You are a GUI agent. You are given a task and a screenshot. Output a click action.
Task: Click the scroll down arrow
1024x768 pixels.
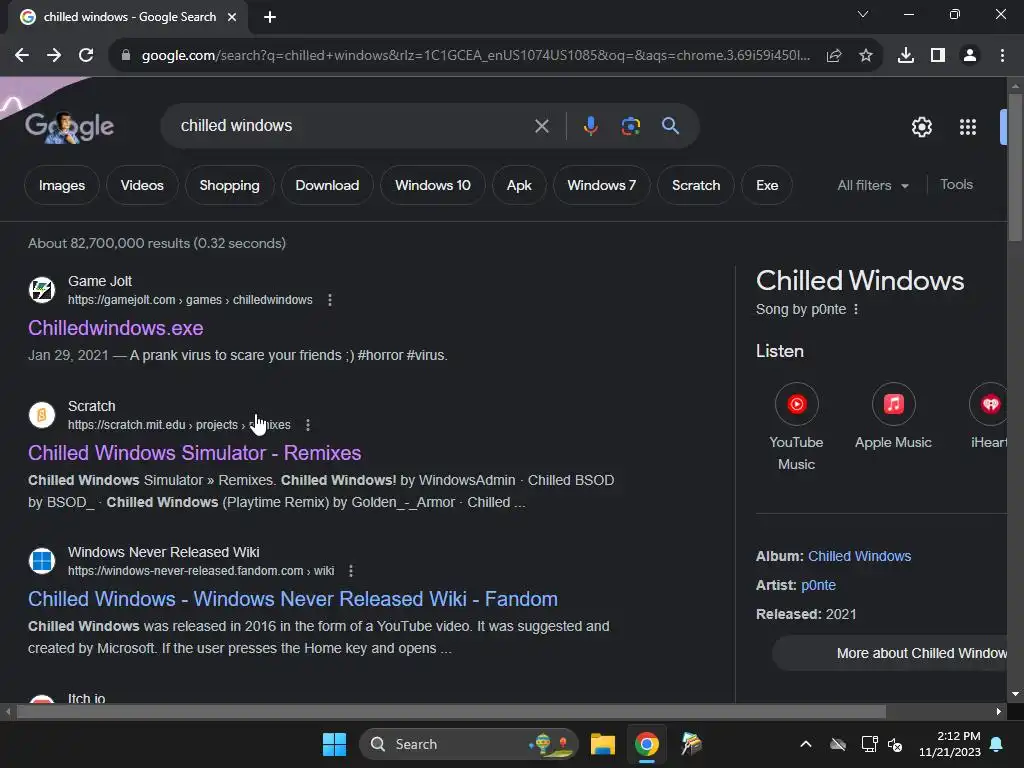pos(1016,694)
